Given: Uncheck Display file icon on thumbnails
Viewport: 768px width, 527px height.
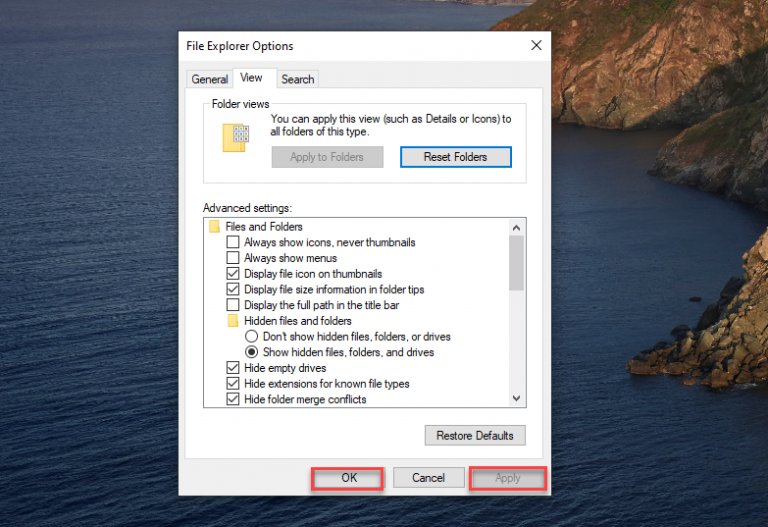Looking at the screenshot, I should [233, 274].
